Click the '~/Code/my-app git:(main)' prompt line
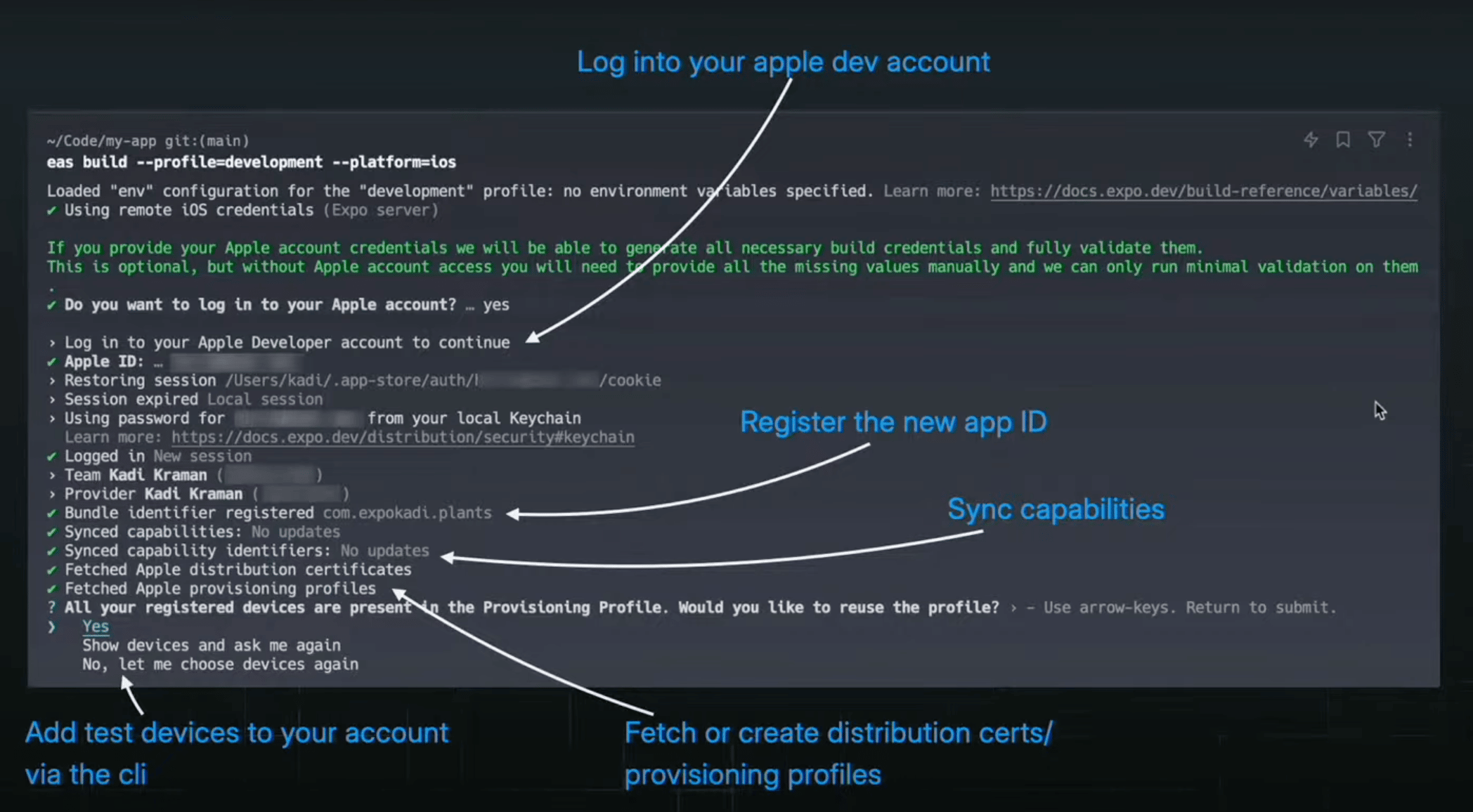The image size is (1473, 812). pos(148,140)
